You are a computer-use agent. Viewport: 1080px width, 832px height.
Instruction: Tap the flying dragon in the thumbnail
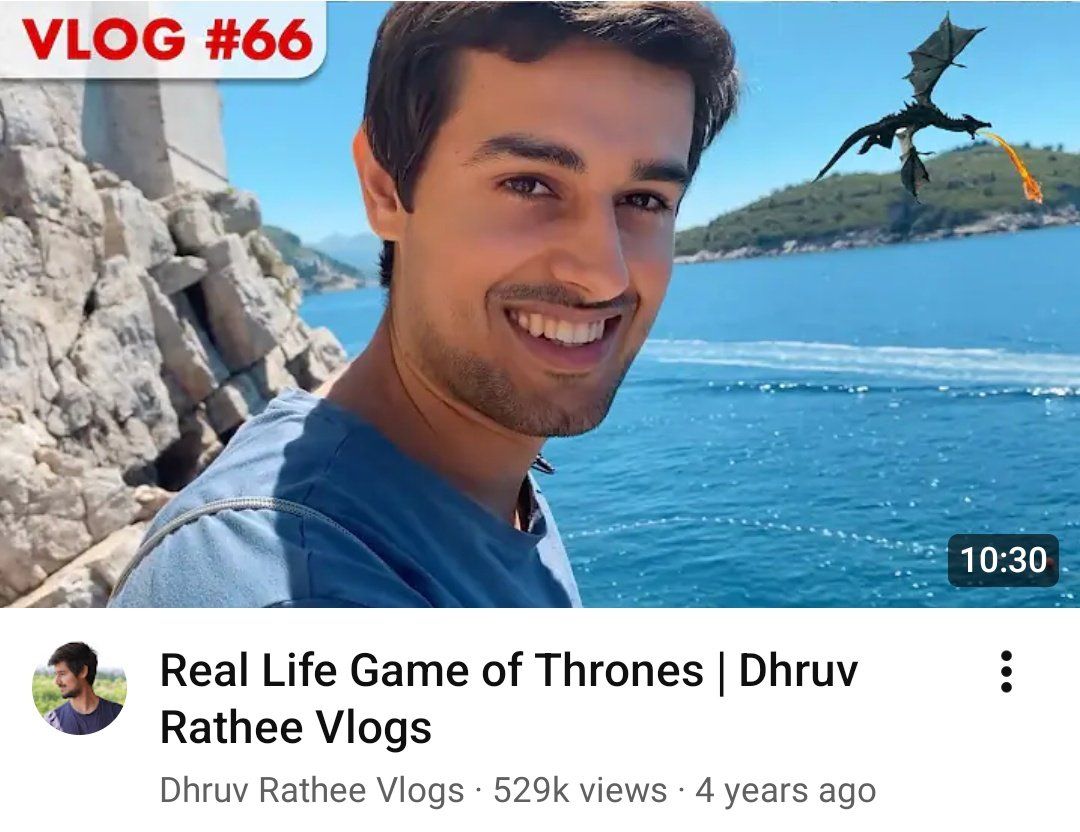[909, 110]
